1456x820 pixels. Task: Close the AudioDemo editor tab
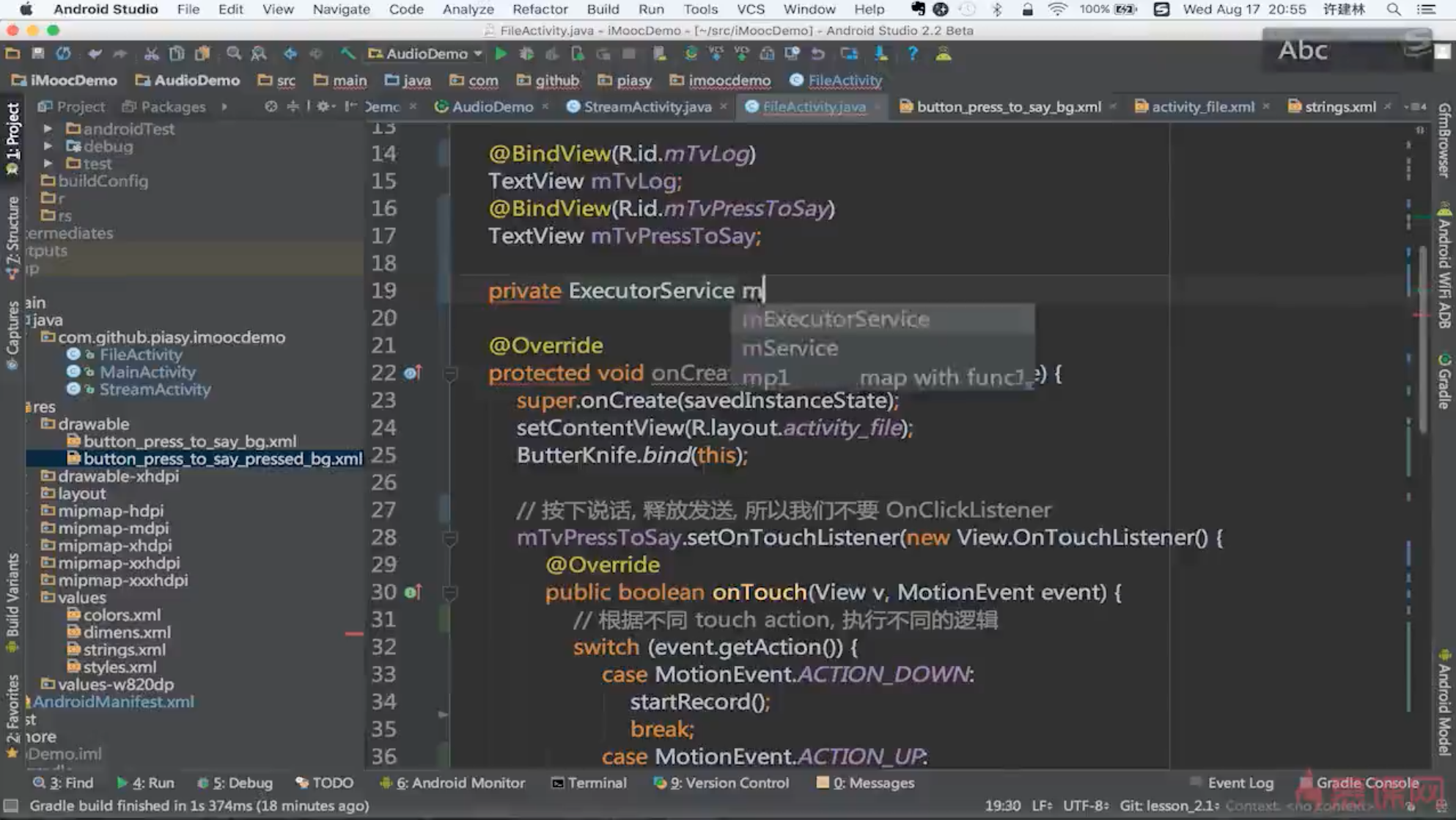click(x=545, y=106)
